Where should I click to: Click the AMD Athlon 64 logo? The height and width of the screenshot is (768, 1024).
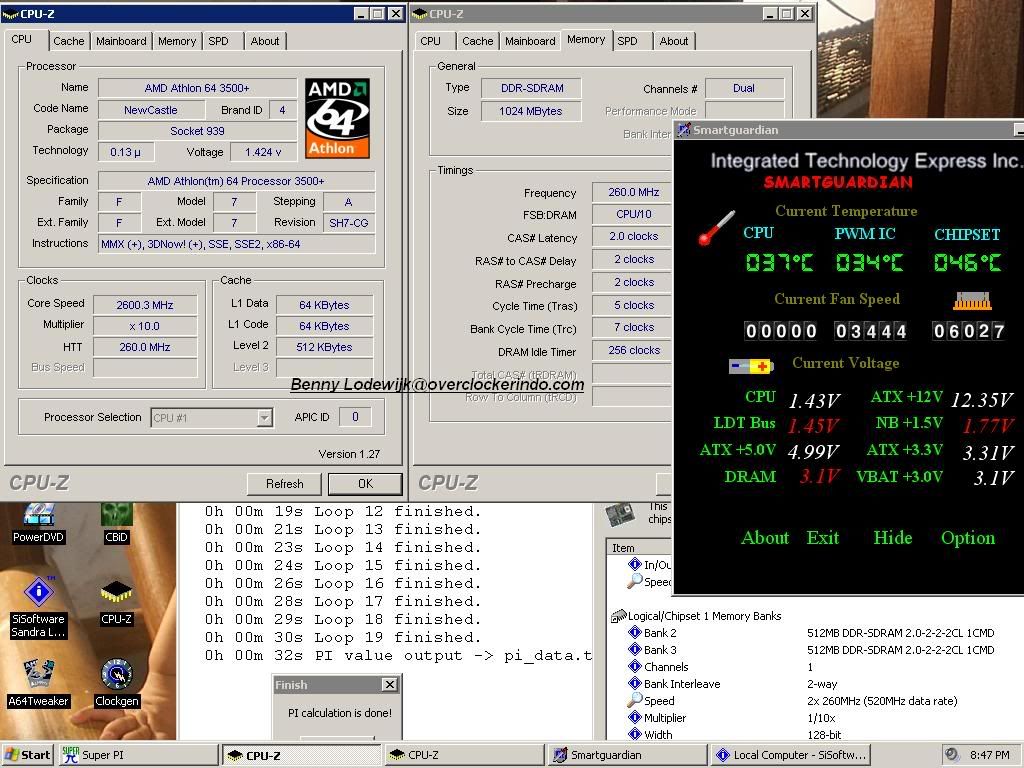[337, 118]
